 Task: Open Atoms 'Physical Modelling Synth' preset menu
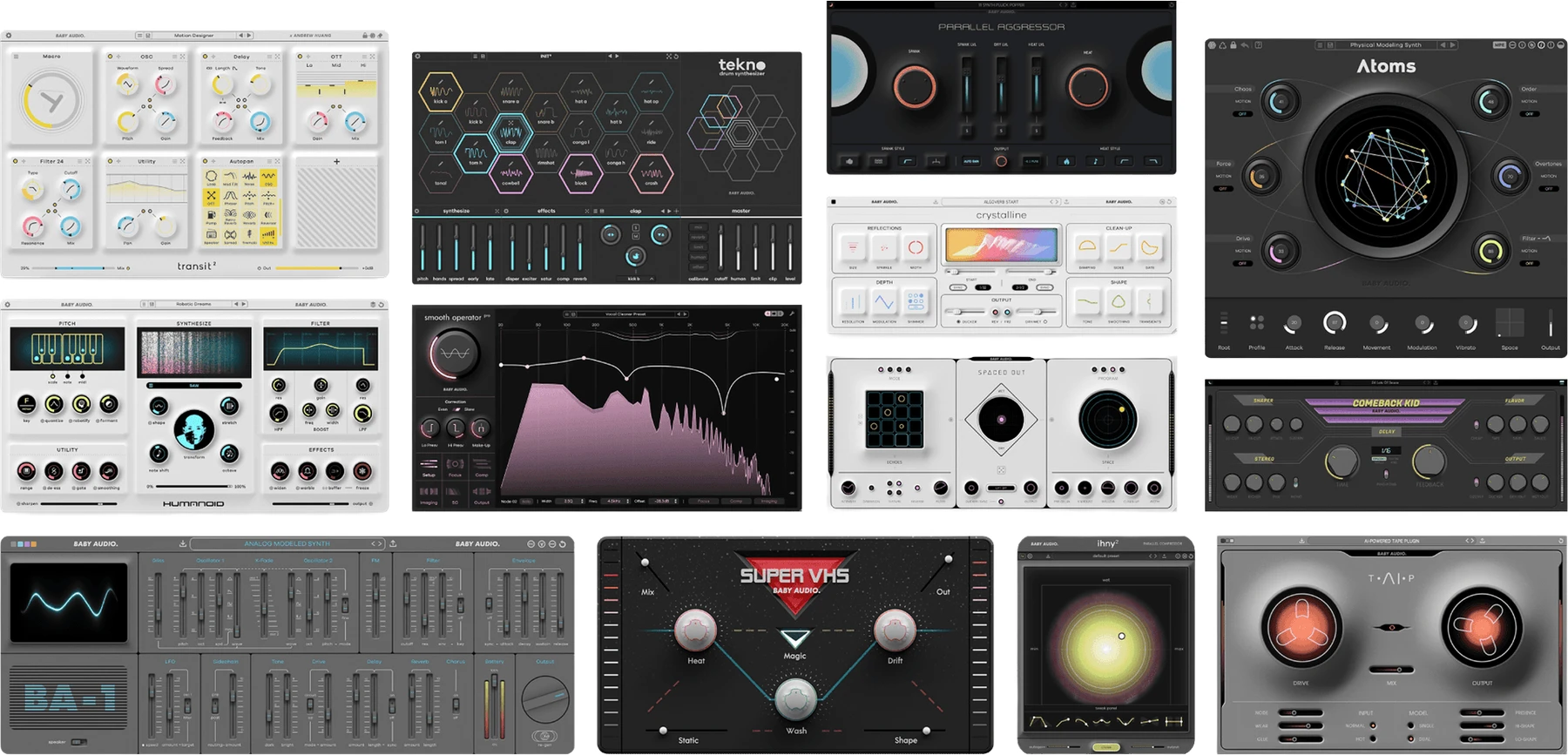pyautogui.click(x=1385, y=44)
